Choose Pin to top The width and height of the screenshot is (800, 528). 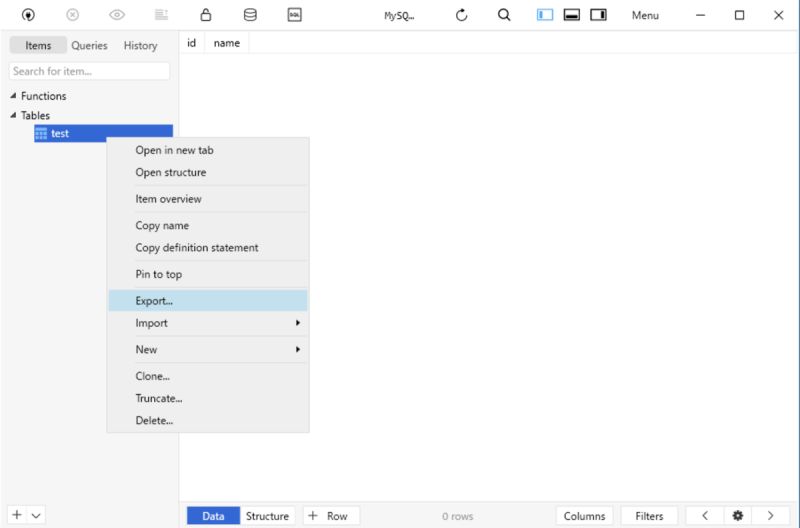208,274
